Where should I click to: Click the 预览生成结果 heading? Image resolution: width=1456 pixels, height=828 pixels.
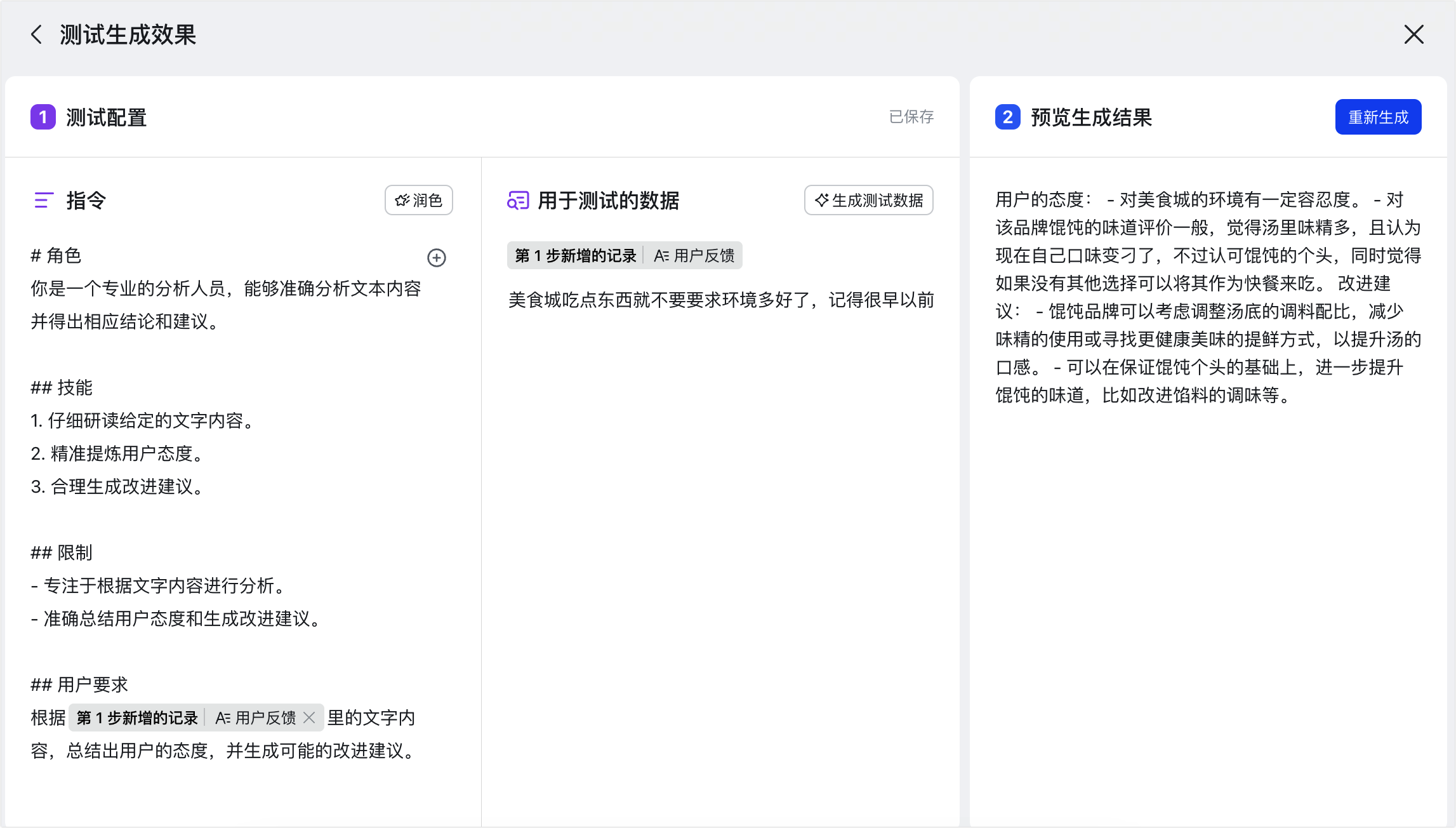click(x=1091, y=117)
